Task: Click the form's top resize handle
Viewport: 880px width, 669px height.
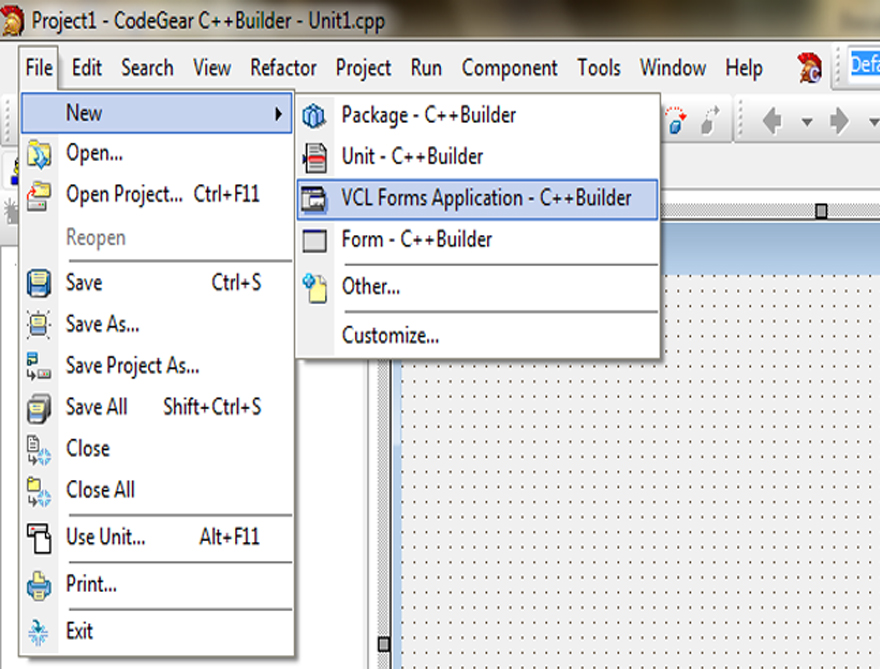Action: pyautogui.click(x=821, y=211)
